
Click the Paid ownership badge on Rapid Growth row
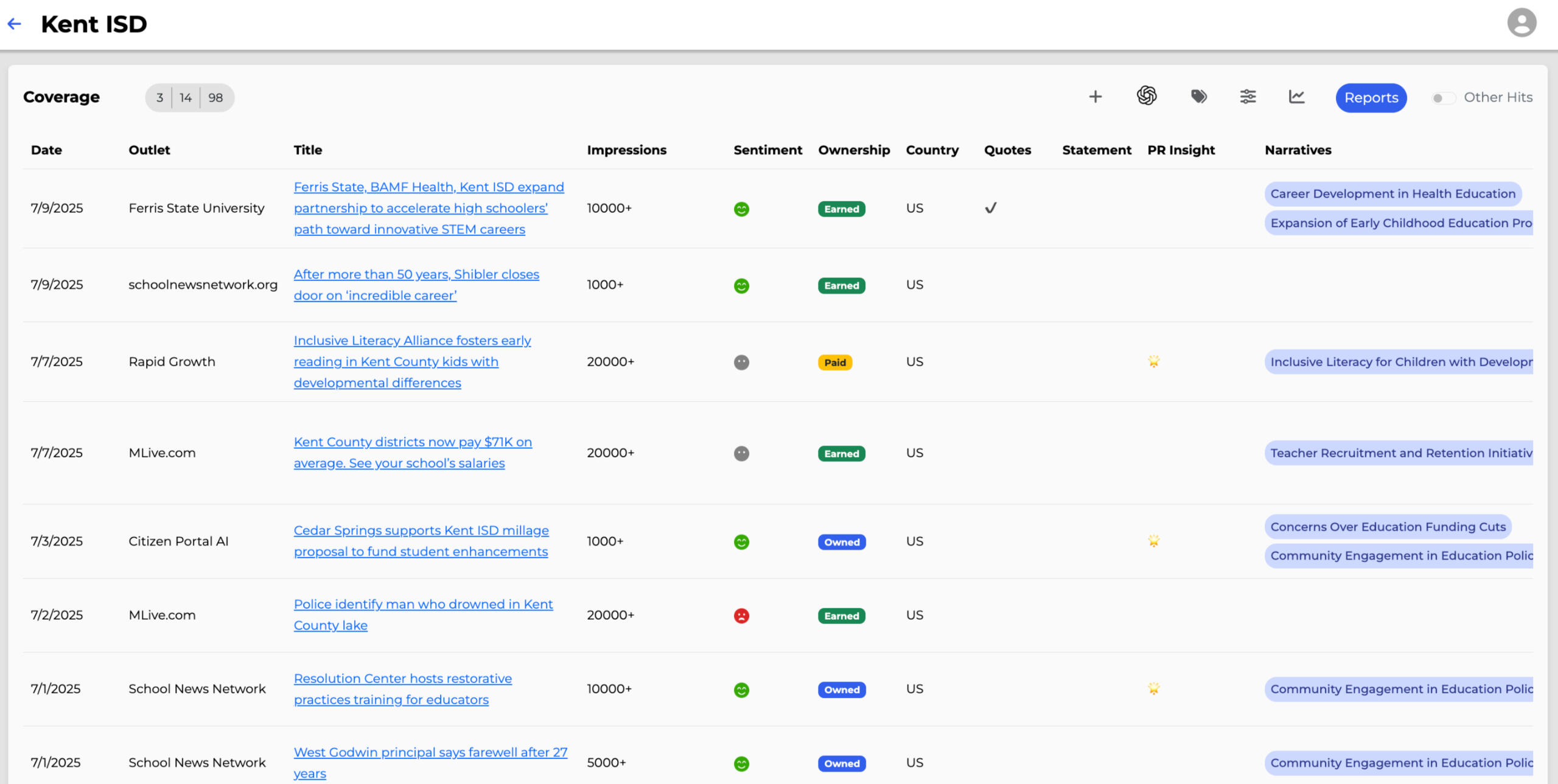click(x=834, y=362)
